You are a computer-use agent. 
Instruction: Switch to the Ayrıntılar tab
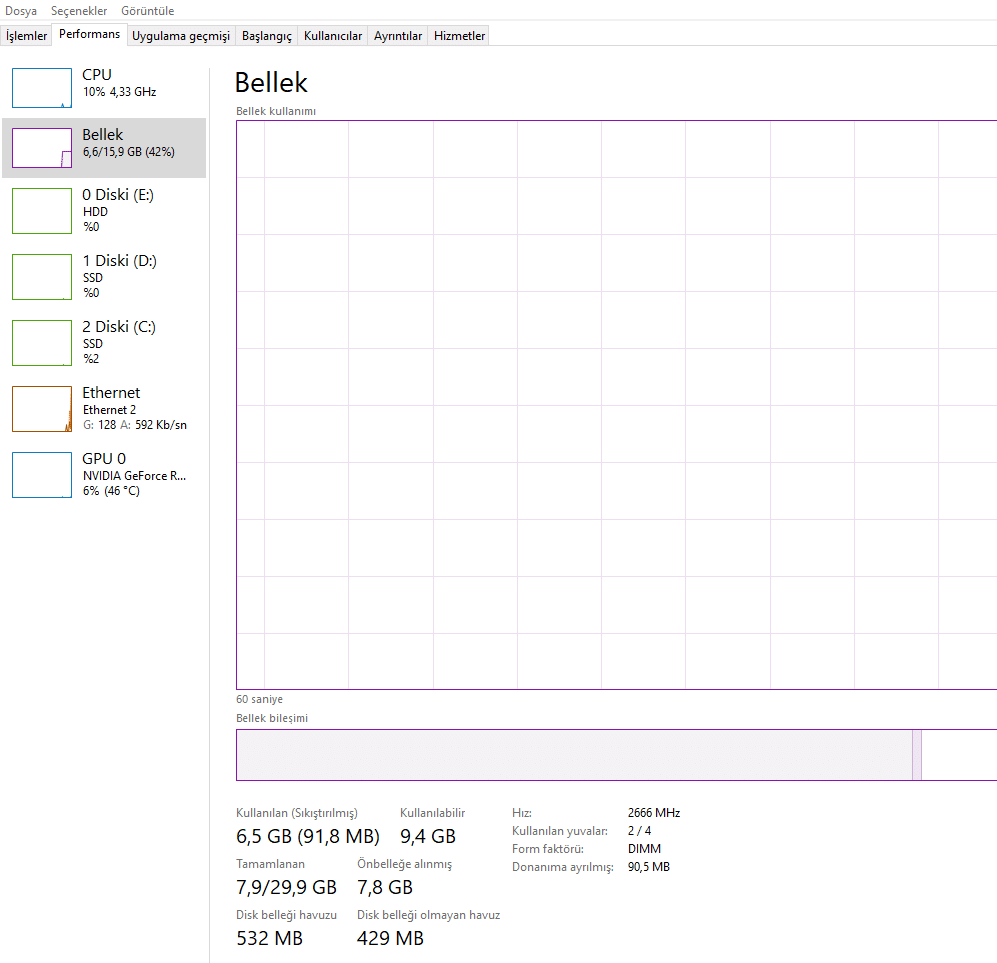[x=398, y=36]
